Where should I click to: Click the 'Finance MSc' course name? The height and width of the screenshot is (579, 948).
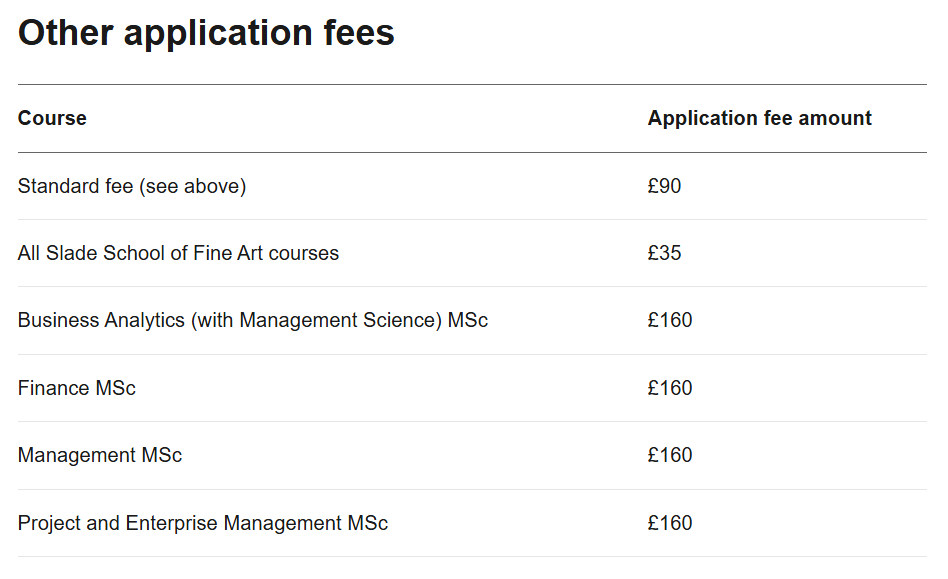77,388
